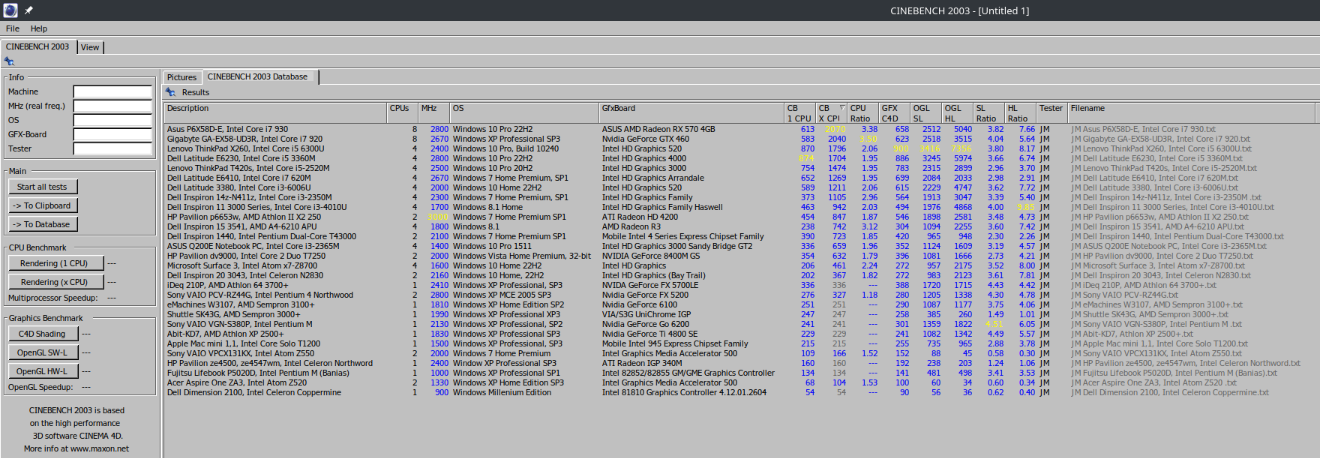Run the OpenGL HW-L benchmark

tap(42, 372)
